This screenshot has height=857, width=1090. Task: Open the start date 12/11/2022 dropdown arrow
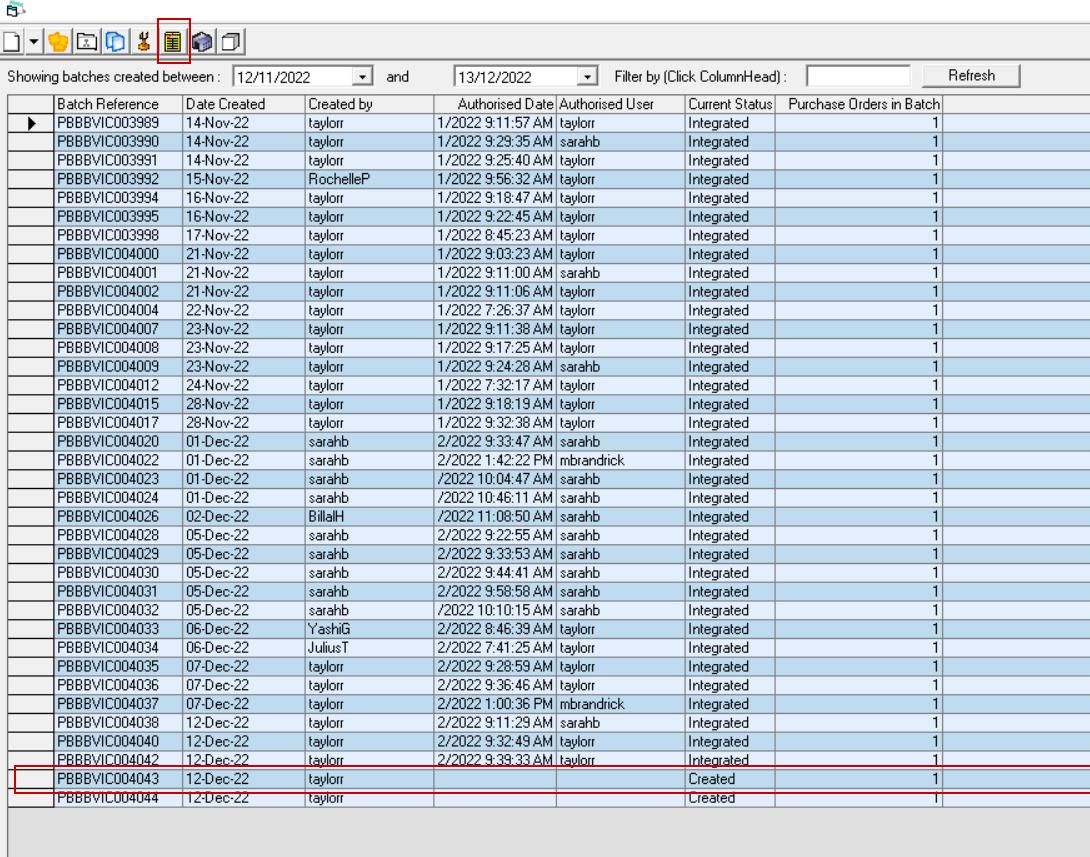362,76
